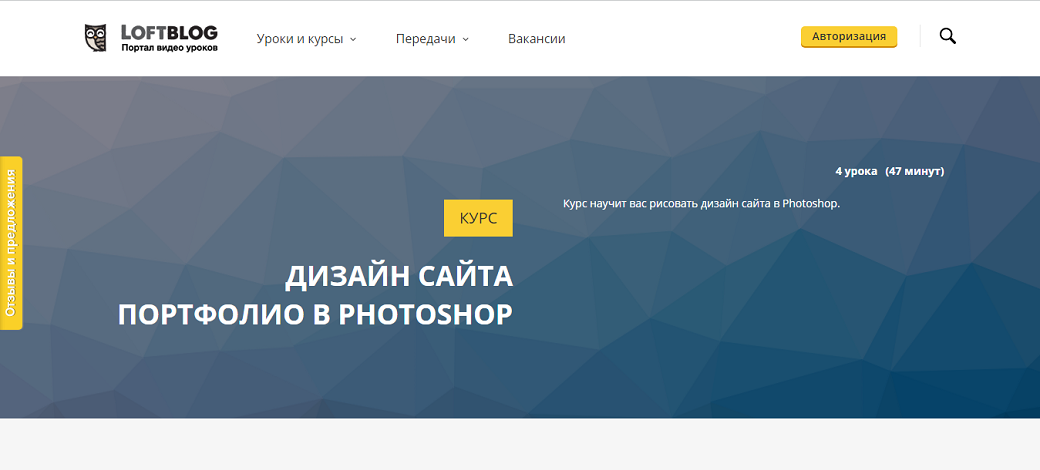The height and width of the screenshot is (470, 1040).
Task: Expand the chevron beside 'Передачи'
Action: [466, 40]
